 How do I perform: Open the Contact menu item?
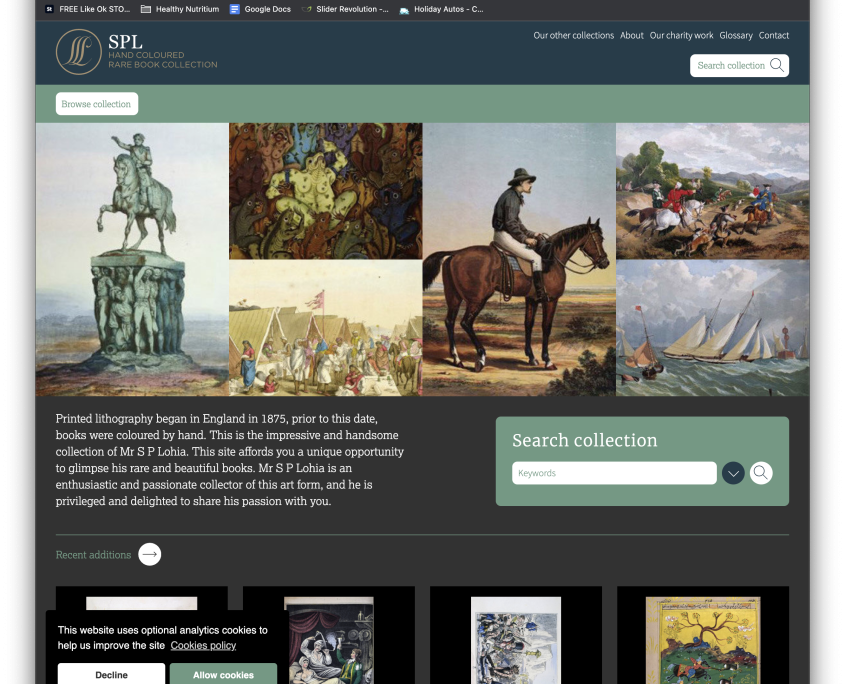(x=773, y=36)
